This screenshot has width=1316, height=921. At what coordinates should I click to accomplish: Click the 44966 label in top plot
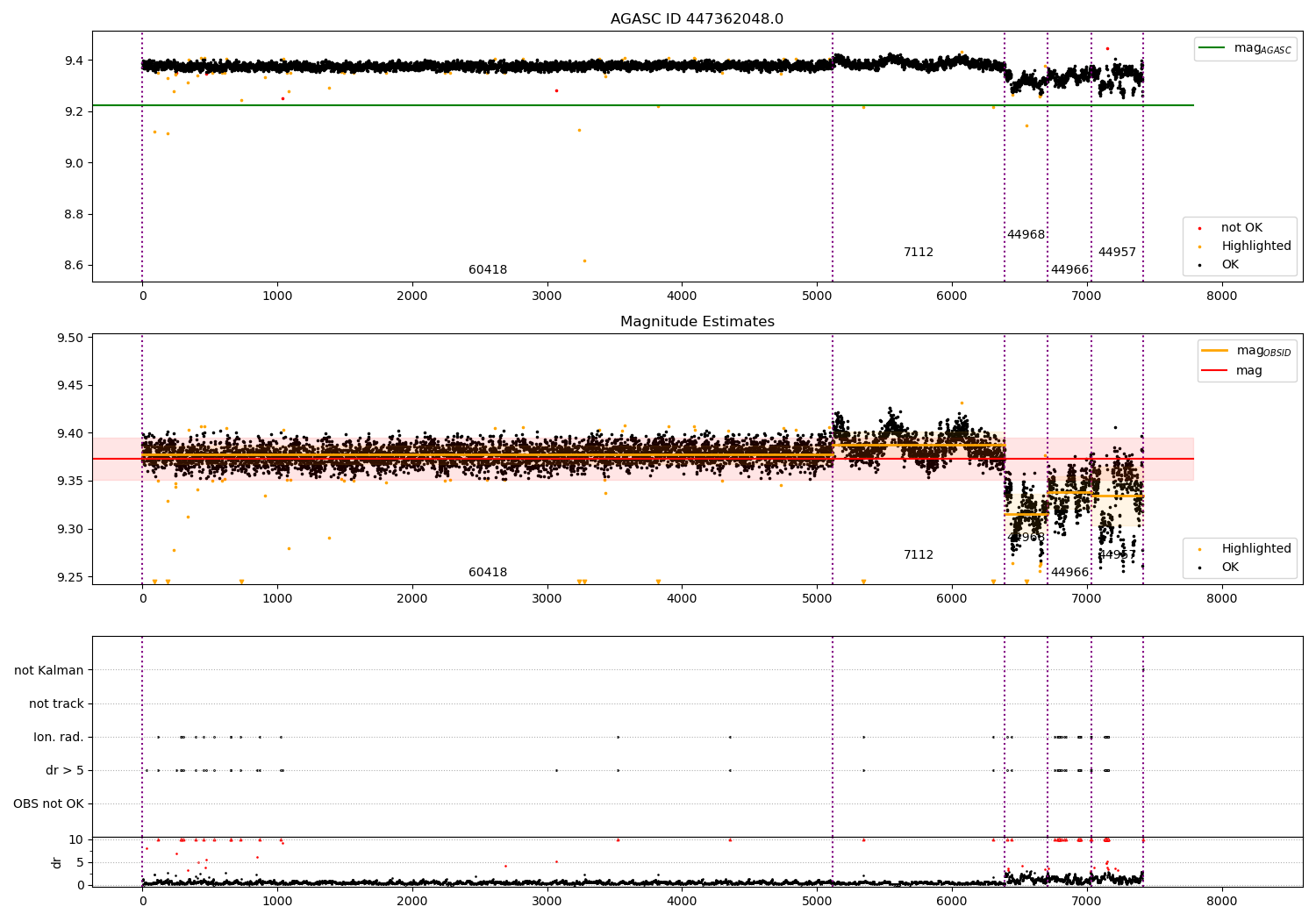(1069, 270)
